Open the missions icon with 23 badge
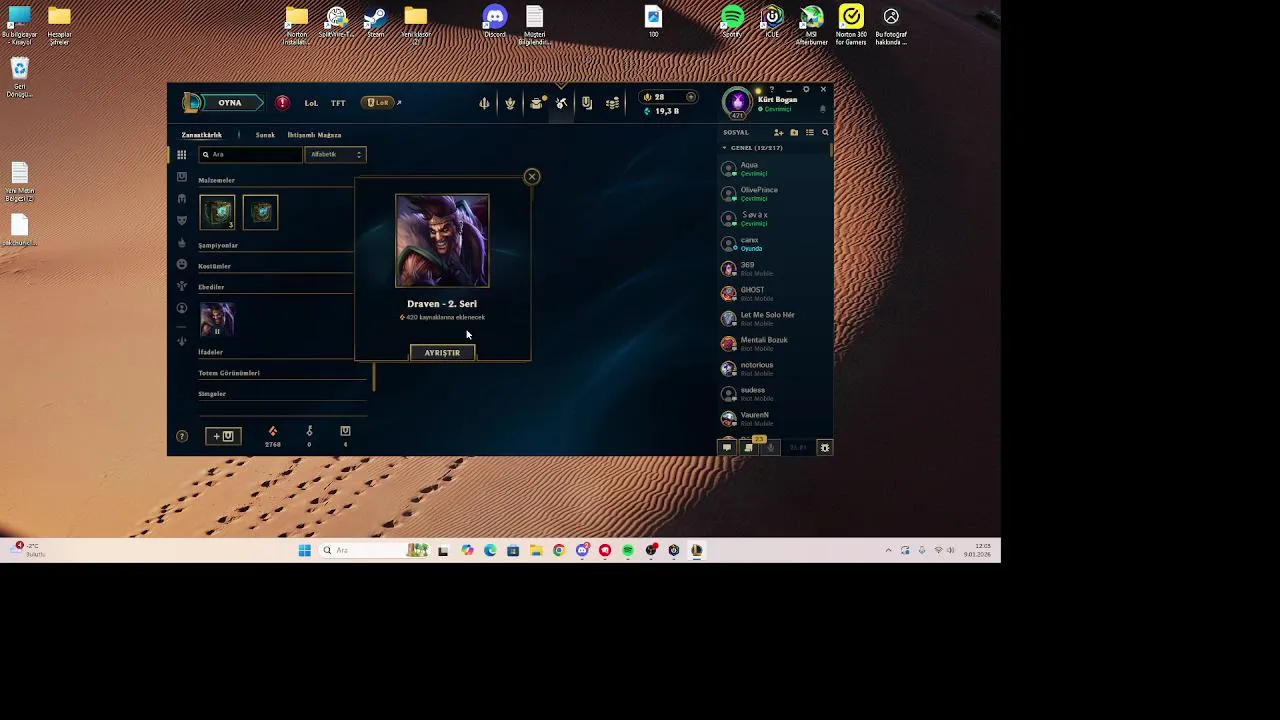Viewport: 1280px width, 720px height. [x=749, y=446]
